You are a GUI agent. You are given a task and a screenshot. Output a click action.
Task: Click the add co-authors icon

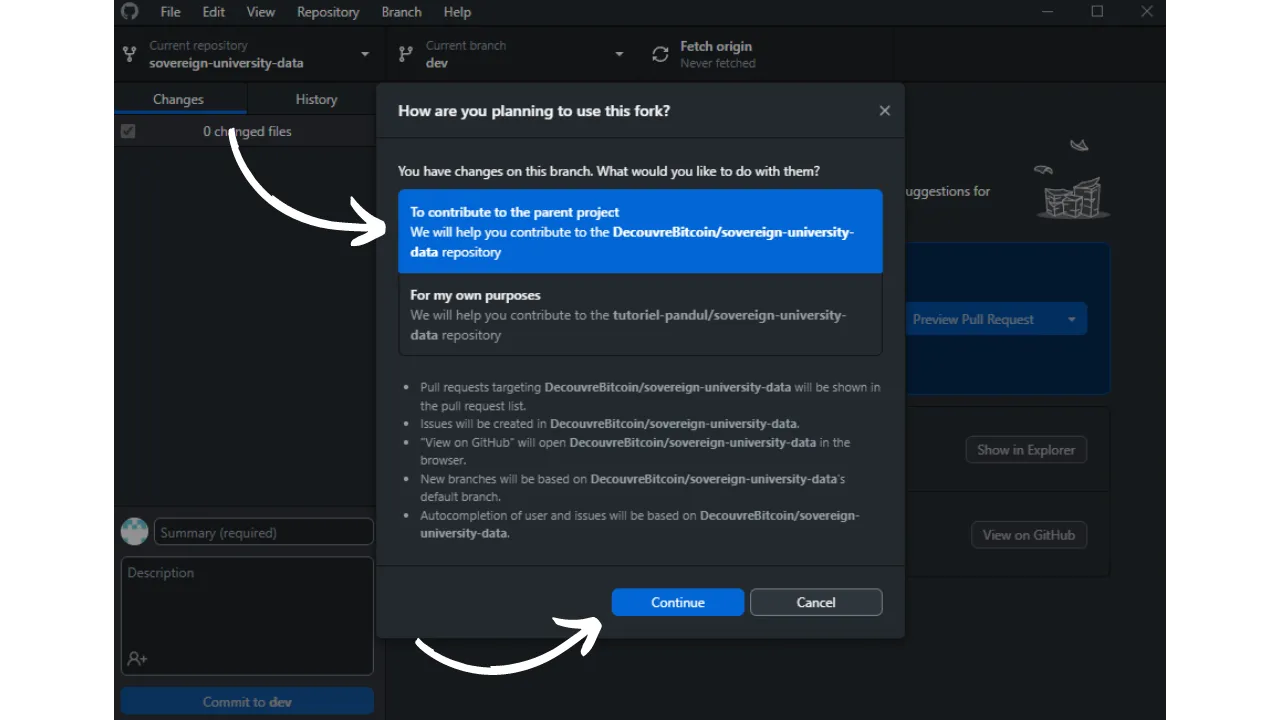pyautogui.click(x=137, y=658)
